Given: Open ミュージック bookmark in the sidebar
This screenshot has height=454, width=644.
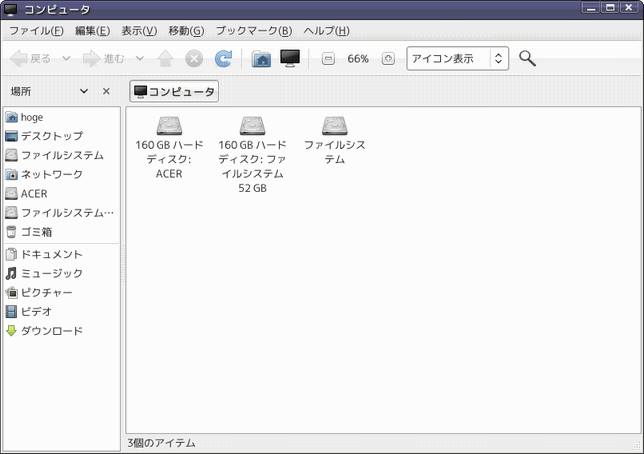Looking at the screenshot, I should point(62,273).
